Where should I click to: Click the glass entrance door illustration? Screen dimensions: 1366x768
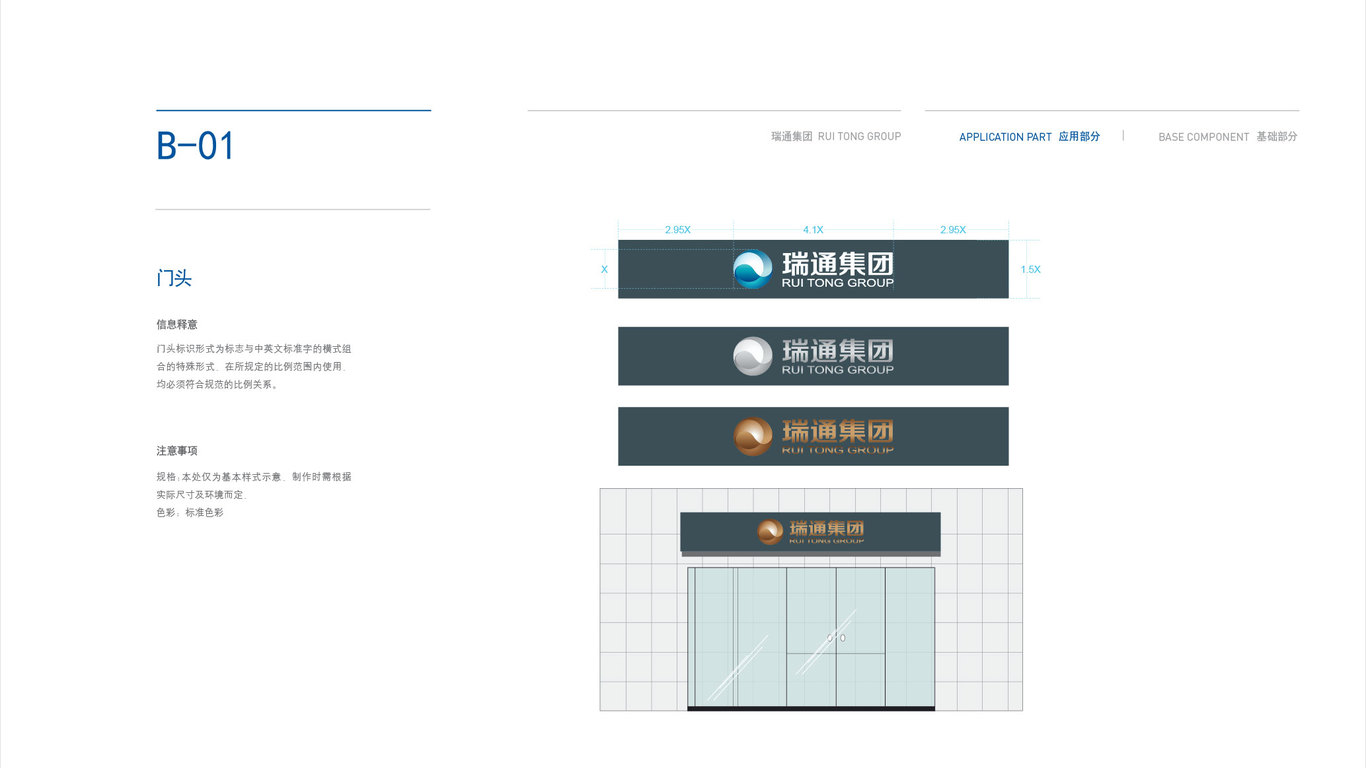pos(811,638)
